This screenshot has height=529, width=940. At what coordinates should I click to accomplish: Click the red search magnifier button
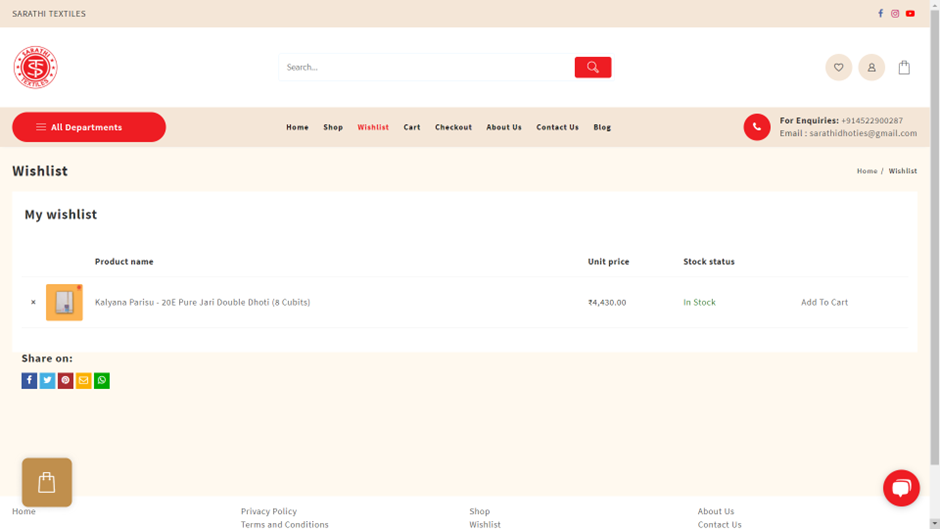[593, 67]
